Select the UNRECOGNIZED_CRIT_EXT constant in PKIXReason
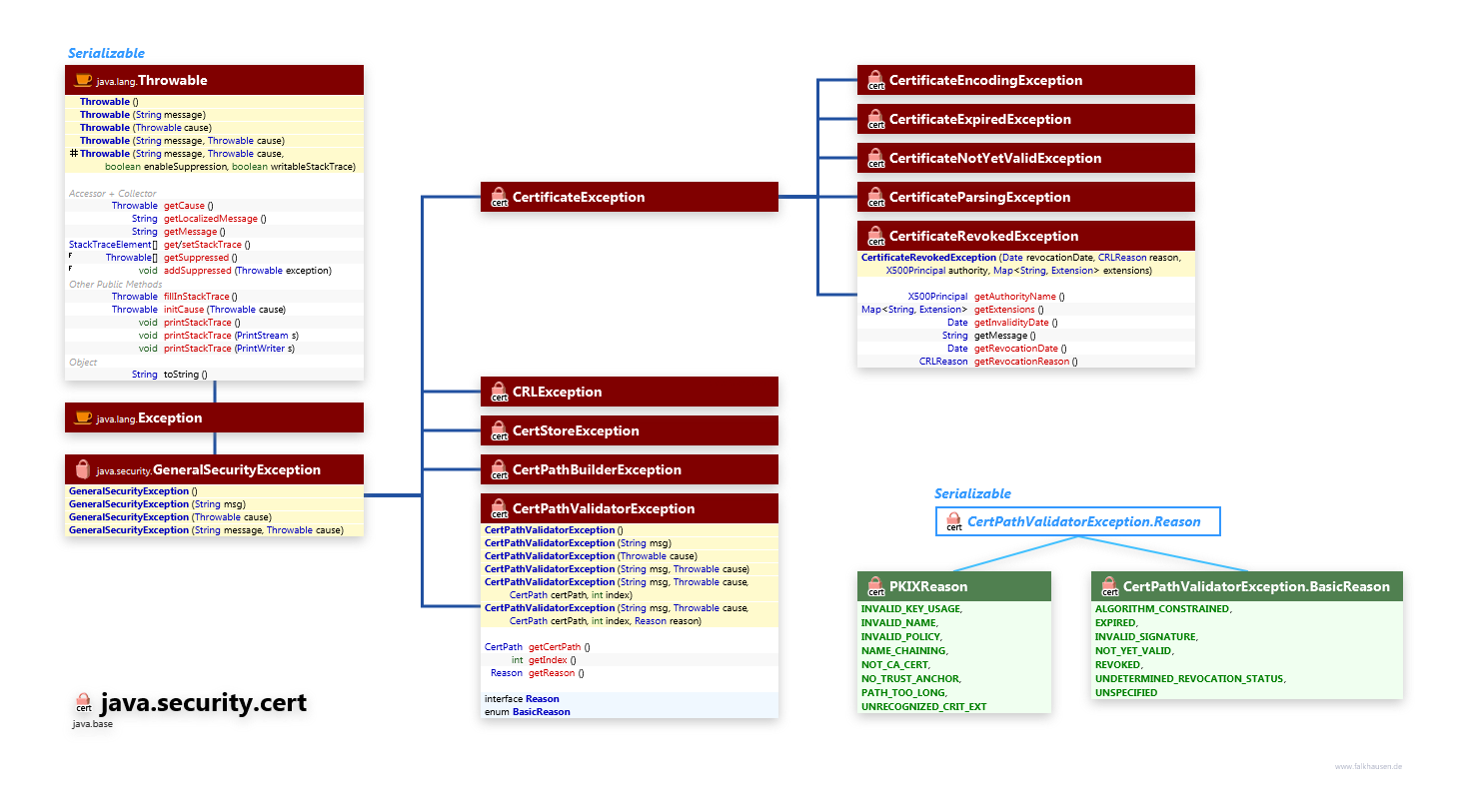 923,707
